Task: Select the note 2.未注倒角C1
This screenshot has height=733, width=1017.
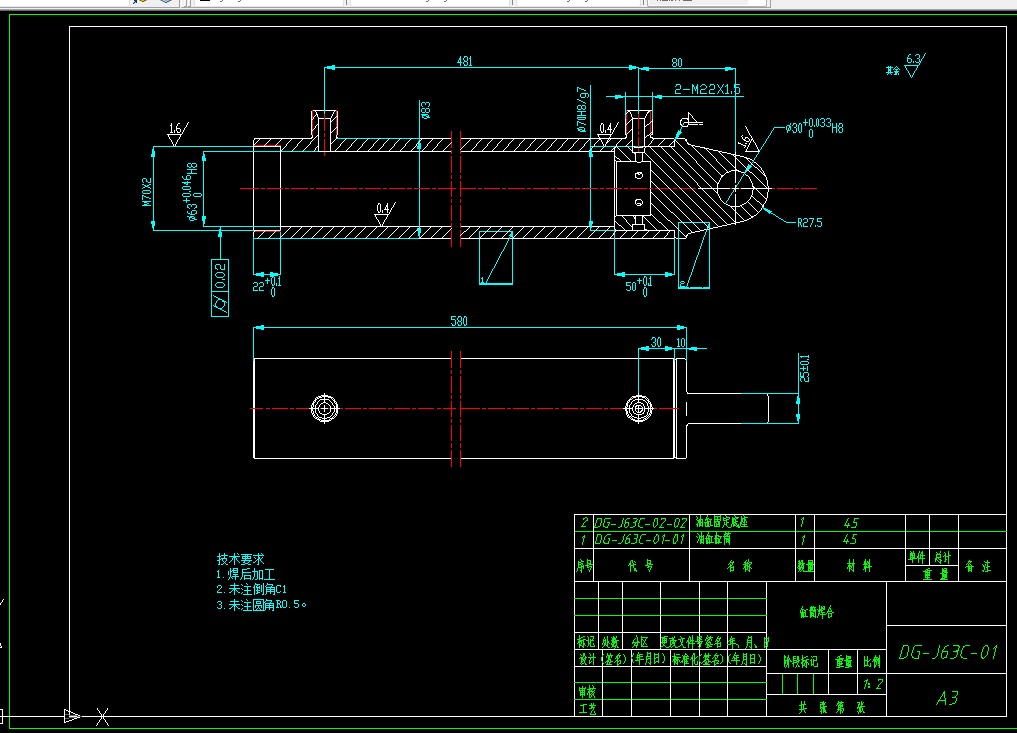Action: click(252, 590)
